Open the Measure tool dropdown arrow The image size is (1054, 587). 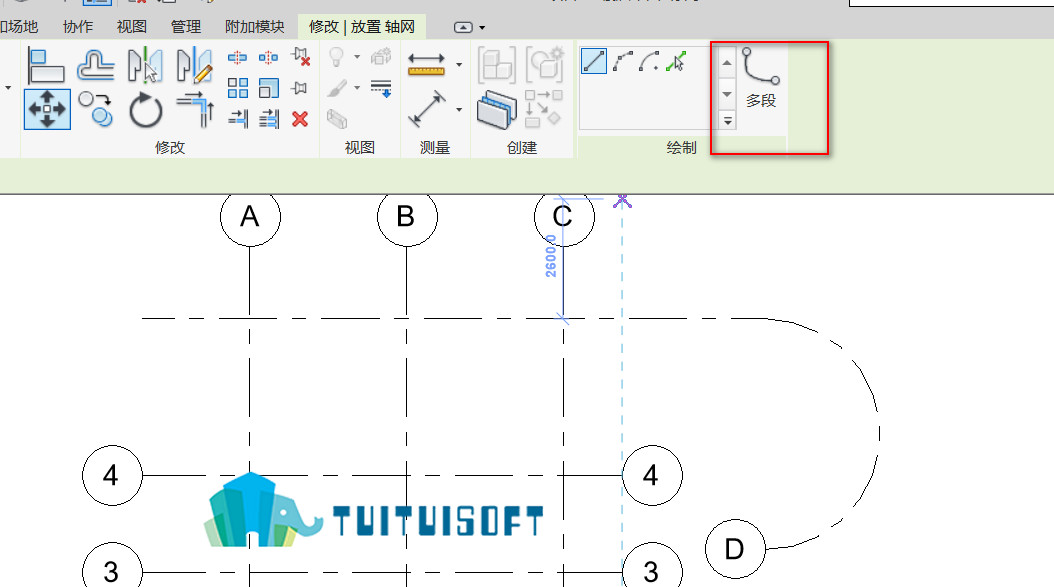click(459, 65)
